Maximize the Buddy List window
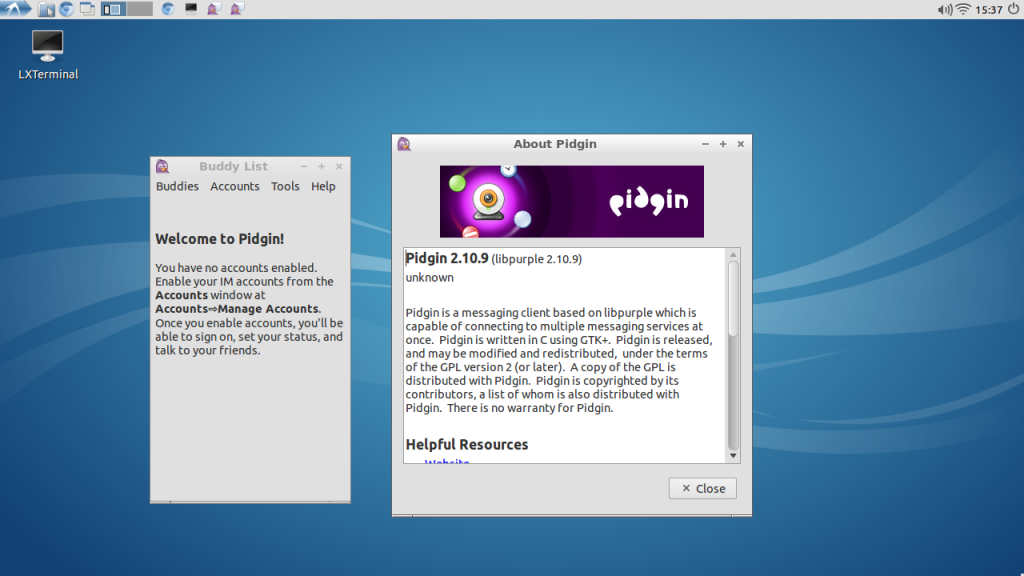The image size is (1024, 576). [x=321, y=167]
